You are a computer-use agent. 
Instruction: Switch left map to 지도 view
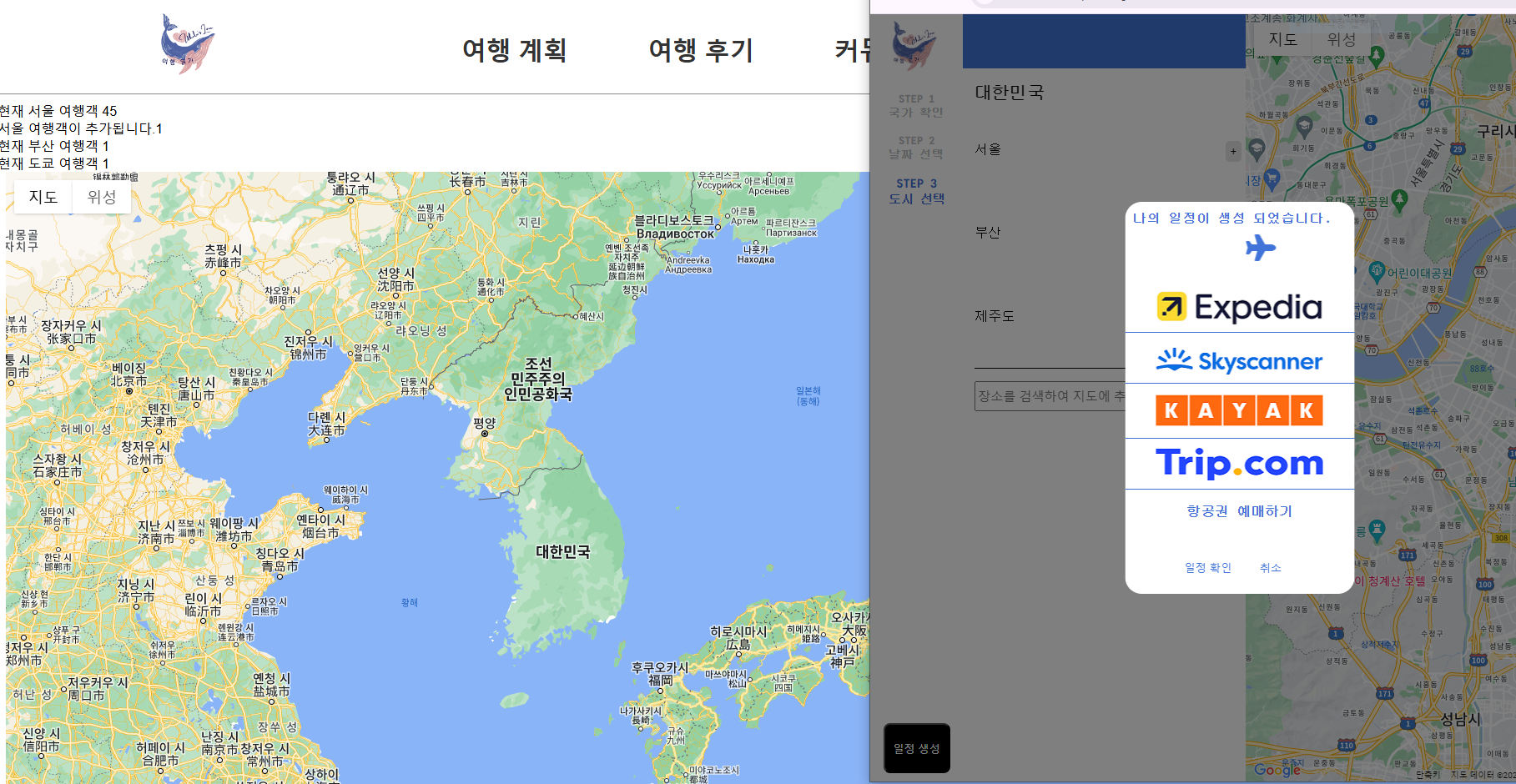point(43,197)
